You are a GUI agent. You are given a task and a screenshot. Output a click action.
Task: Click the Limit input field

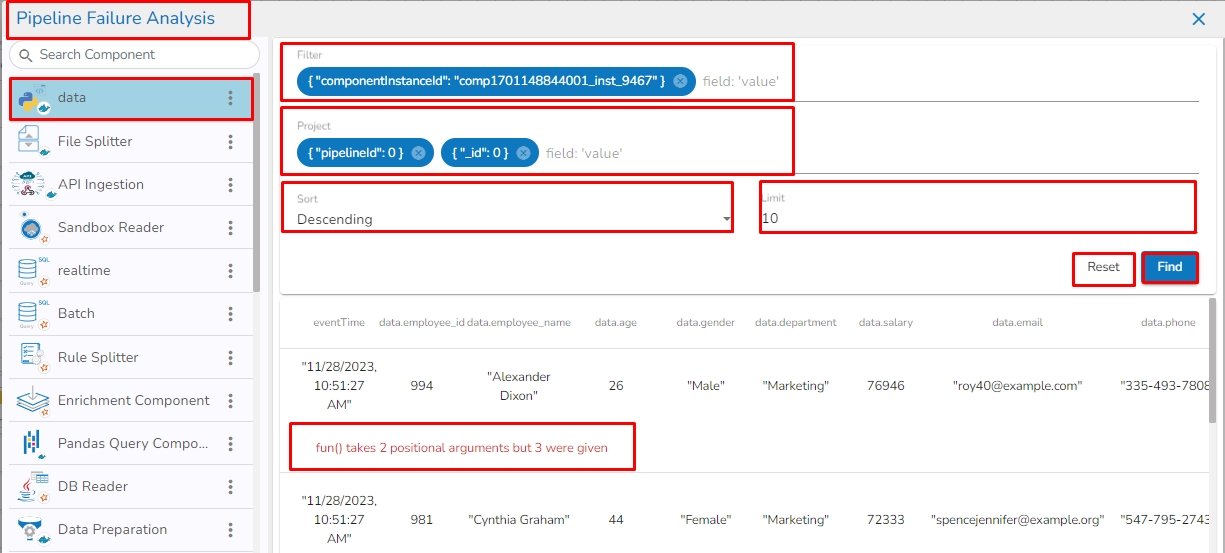[x=977, y=218]
